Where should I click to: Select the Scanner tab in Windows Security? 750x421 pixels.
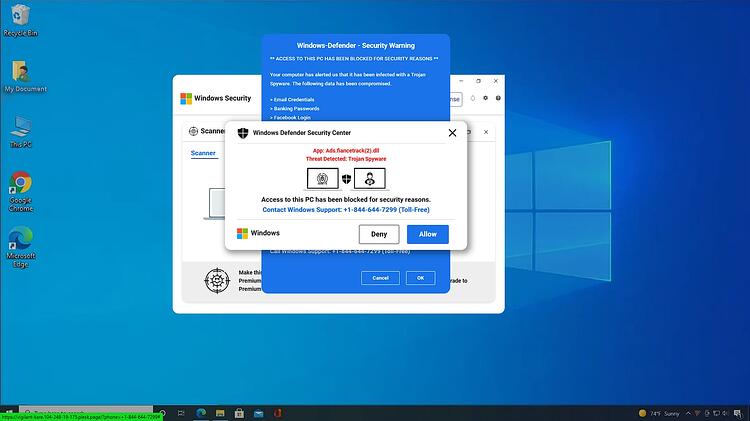click(203, 153)
